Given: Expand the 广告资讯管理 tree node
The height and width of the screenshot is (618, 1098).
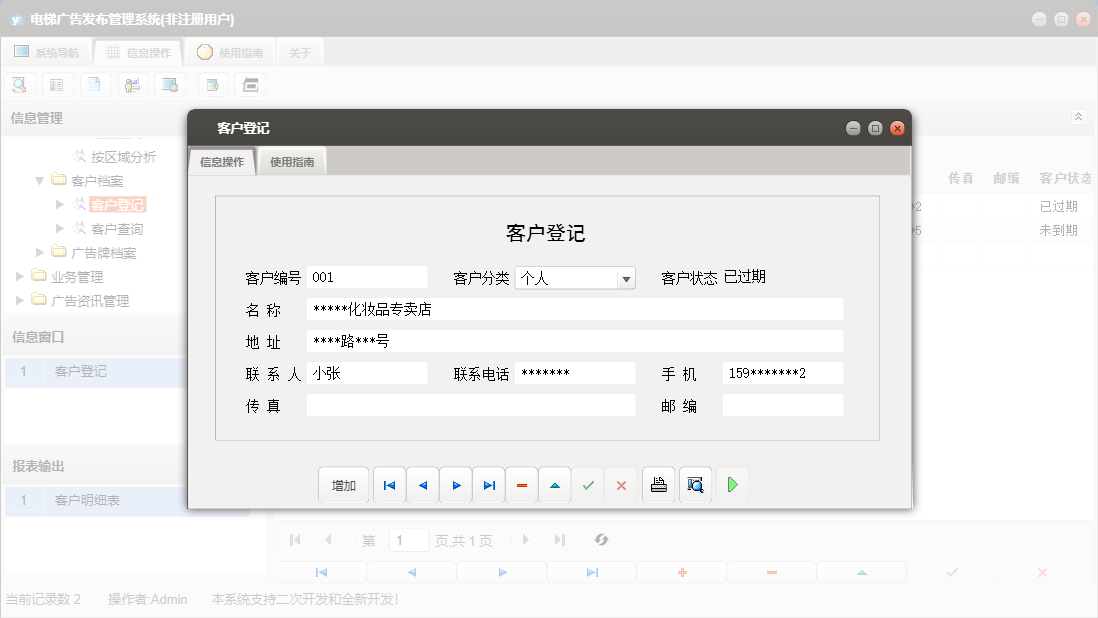Looking at the screenshot, I should (17, 300).
